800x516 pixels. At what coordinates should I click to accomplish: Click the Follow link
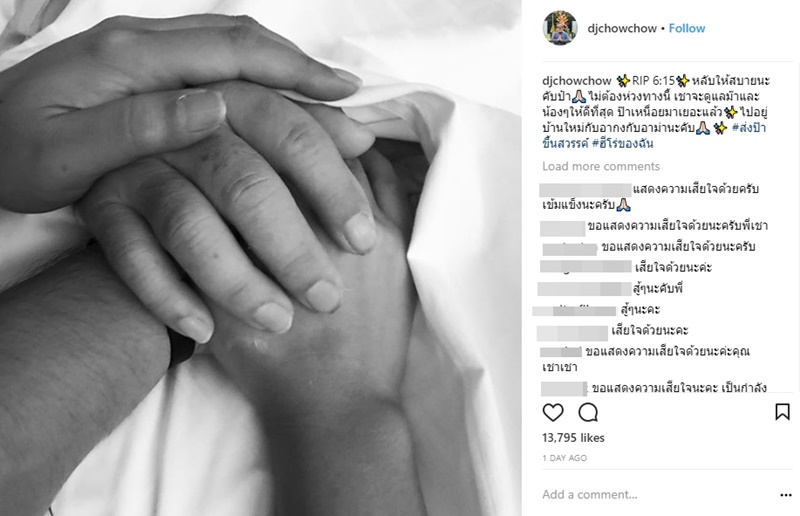click(687, 29)
